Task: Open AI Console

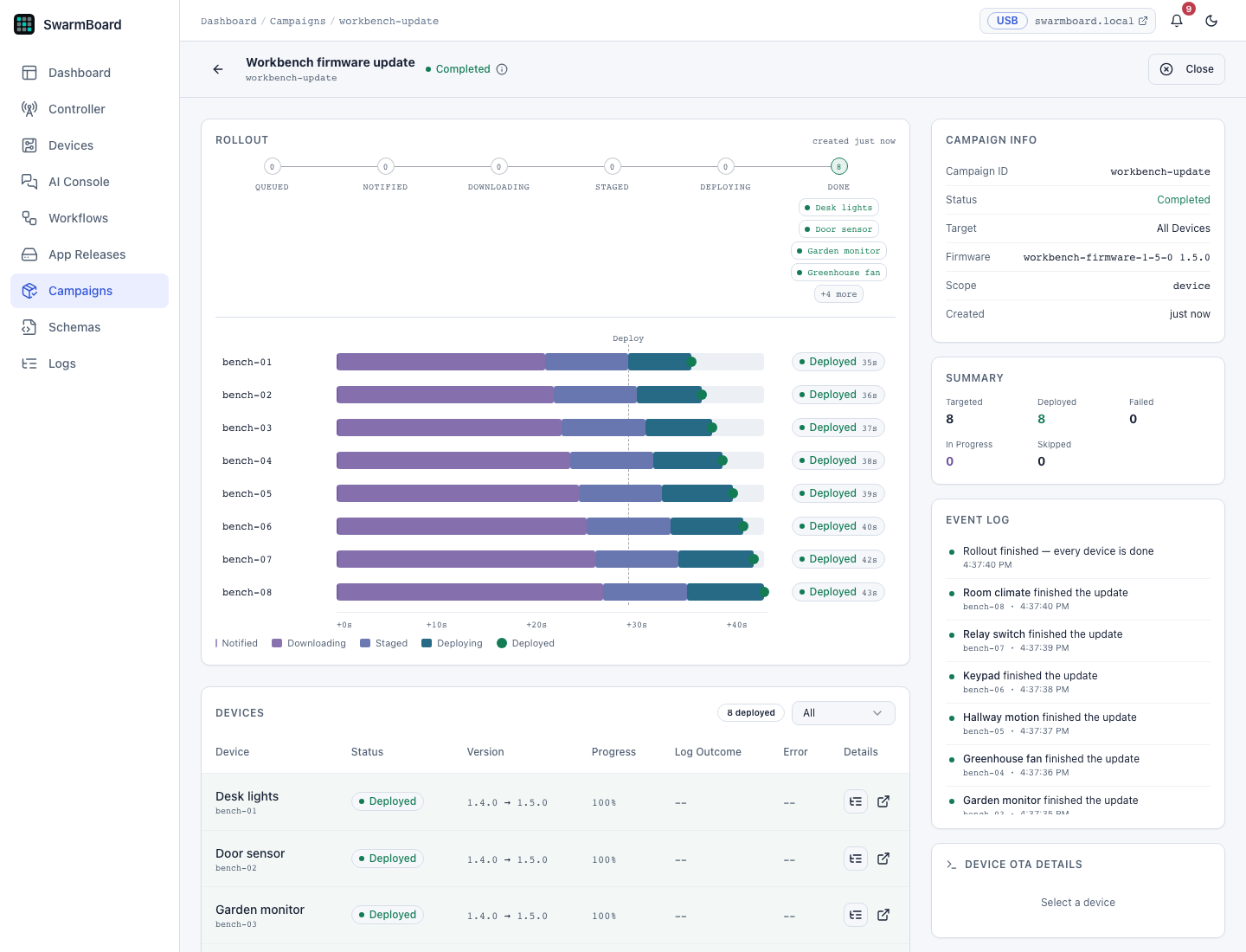Action: [x=89, y=182]
